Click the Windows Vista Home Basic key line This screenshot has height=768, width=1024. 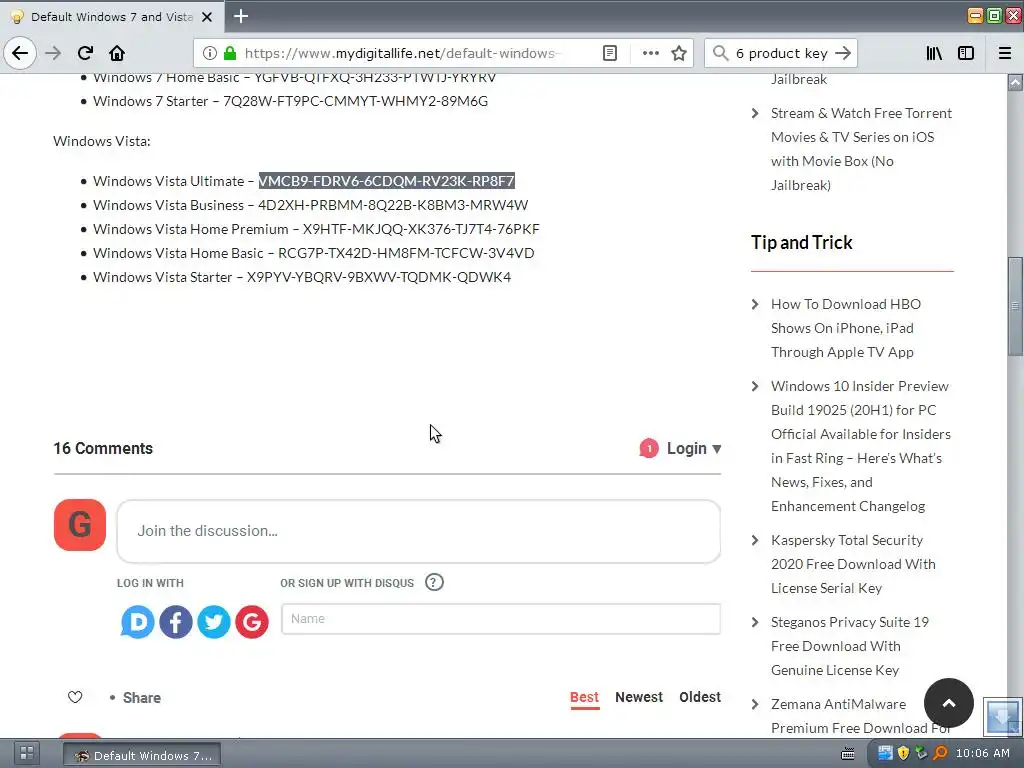pos(313,253)
